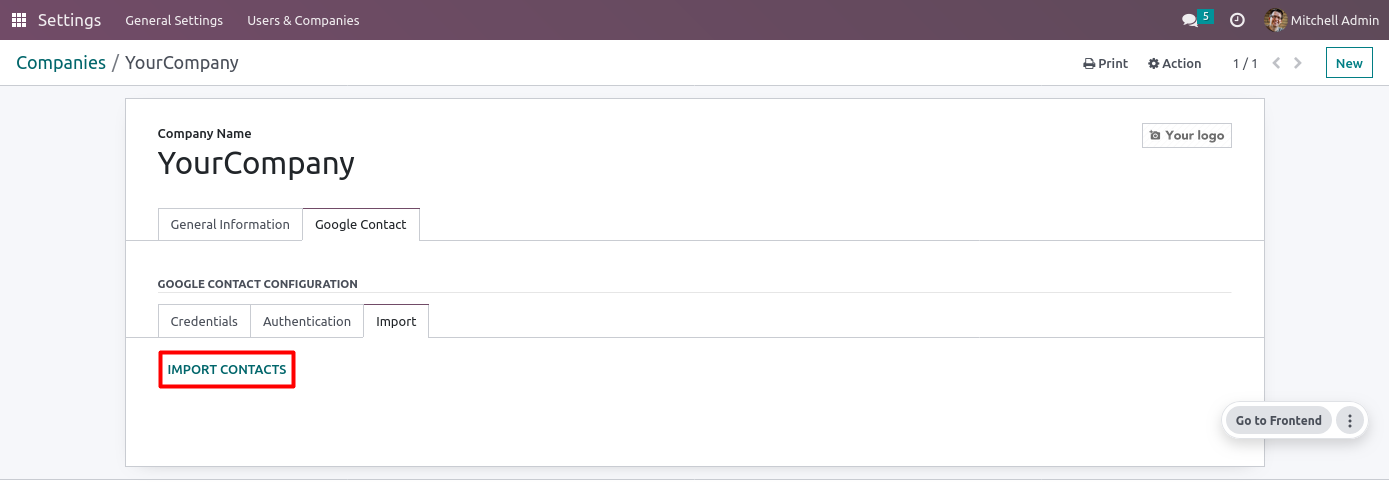The height and width of the screenshot is (484, 1389).
Task: Expand the Action menu
Action: pos(1174,63)
